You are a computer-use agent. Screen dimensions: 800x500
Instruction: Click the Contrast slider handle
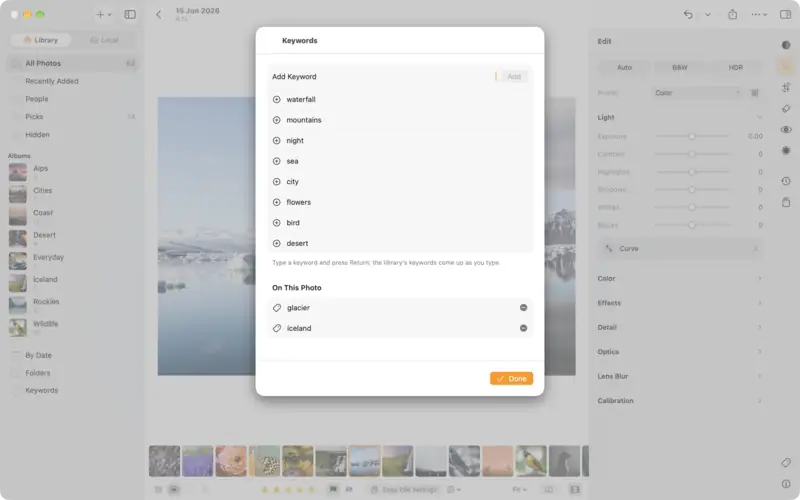pyautogui.click(x=692, y=154)
